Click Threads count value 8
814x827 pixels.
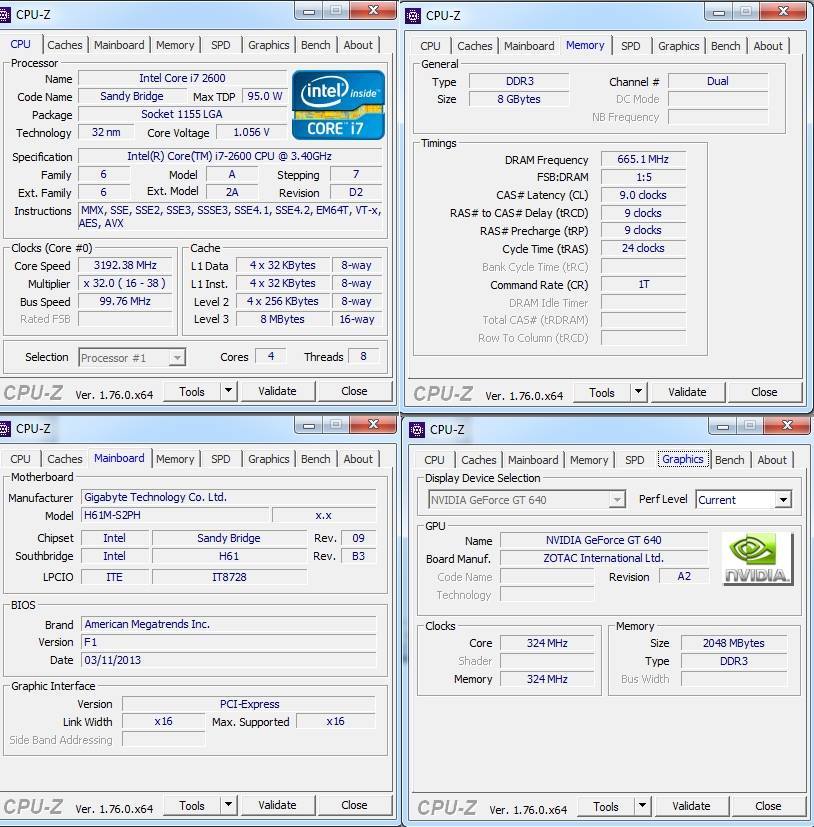[x=363, y=357]
